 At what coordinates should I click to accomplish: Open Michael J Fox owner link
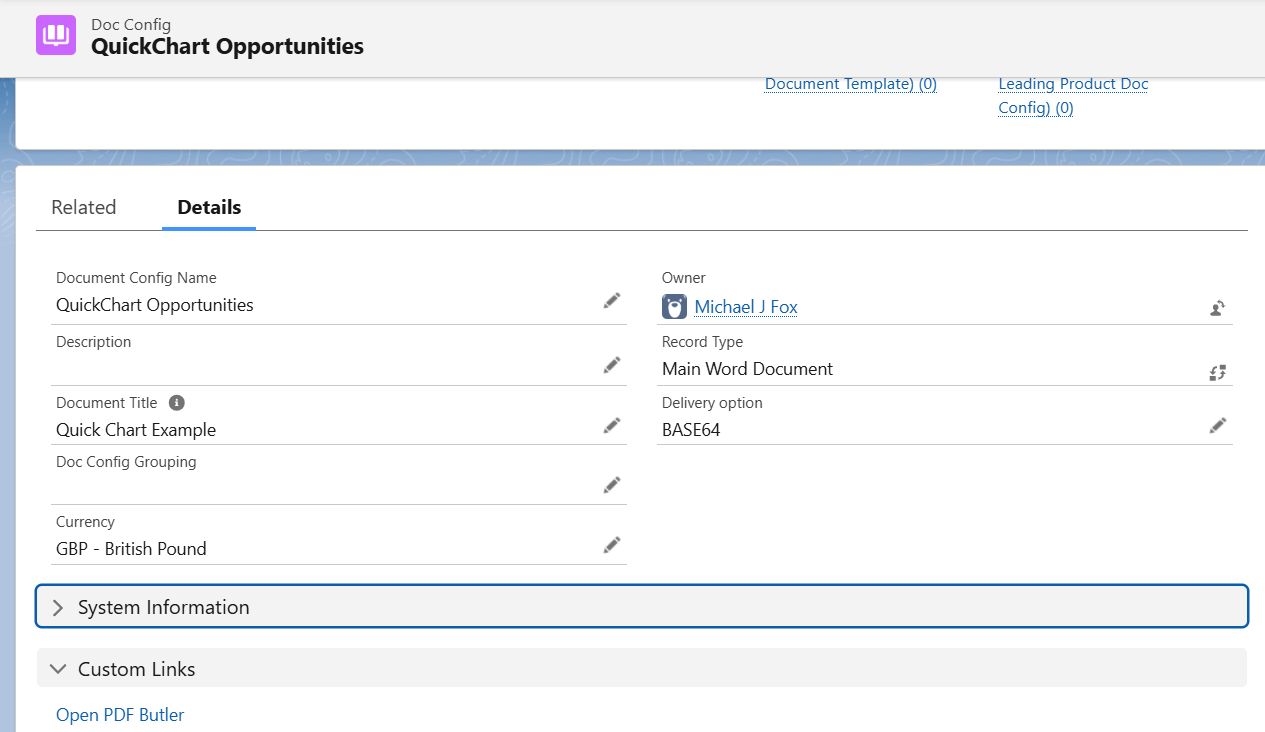pyautogui.click(x=746, y=307)
